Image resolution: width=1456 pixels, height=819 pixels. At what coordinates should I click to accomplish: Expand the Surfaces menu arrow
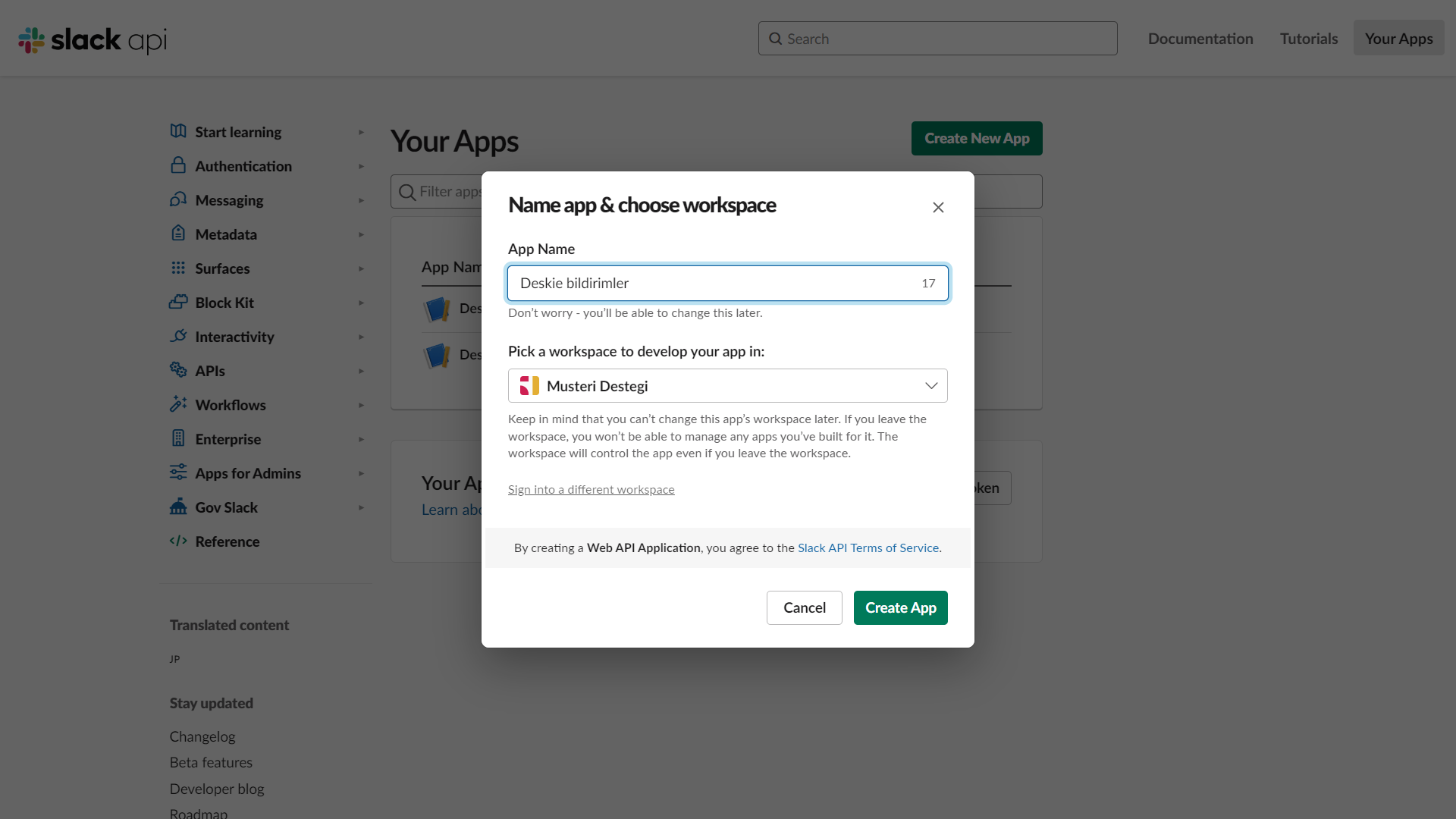coord(361,268)
